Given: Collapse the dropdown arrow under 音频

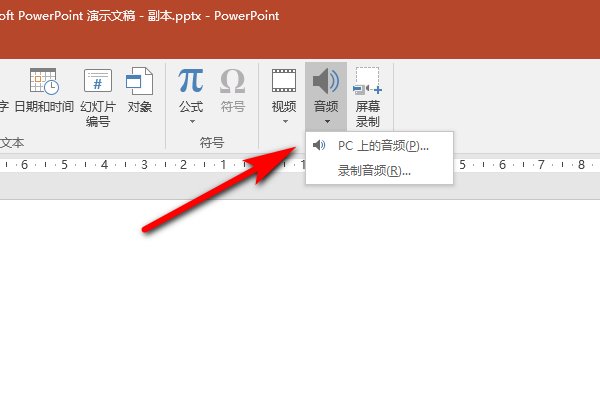Looking at the screenshot, I should click(x=326, y=122).
